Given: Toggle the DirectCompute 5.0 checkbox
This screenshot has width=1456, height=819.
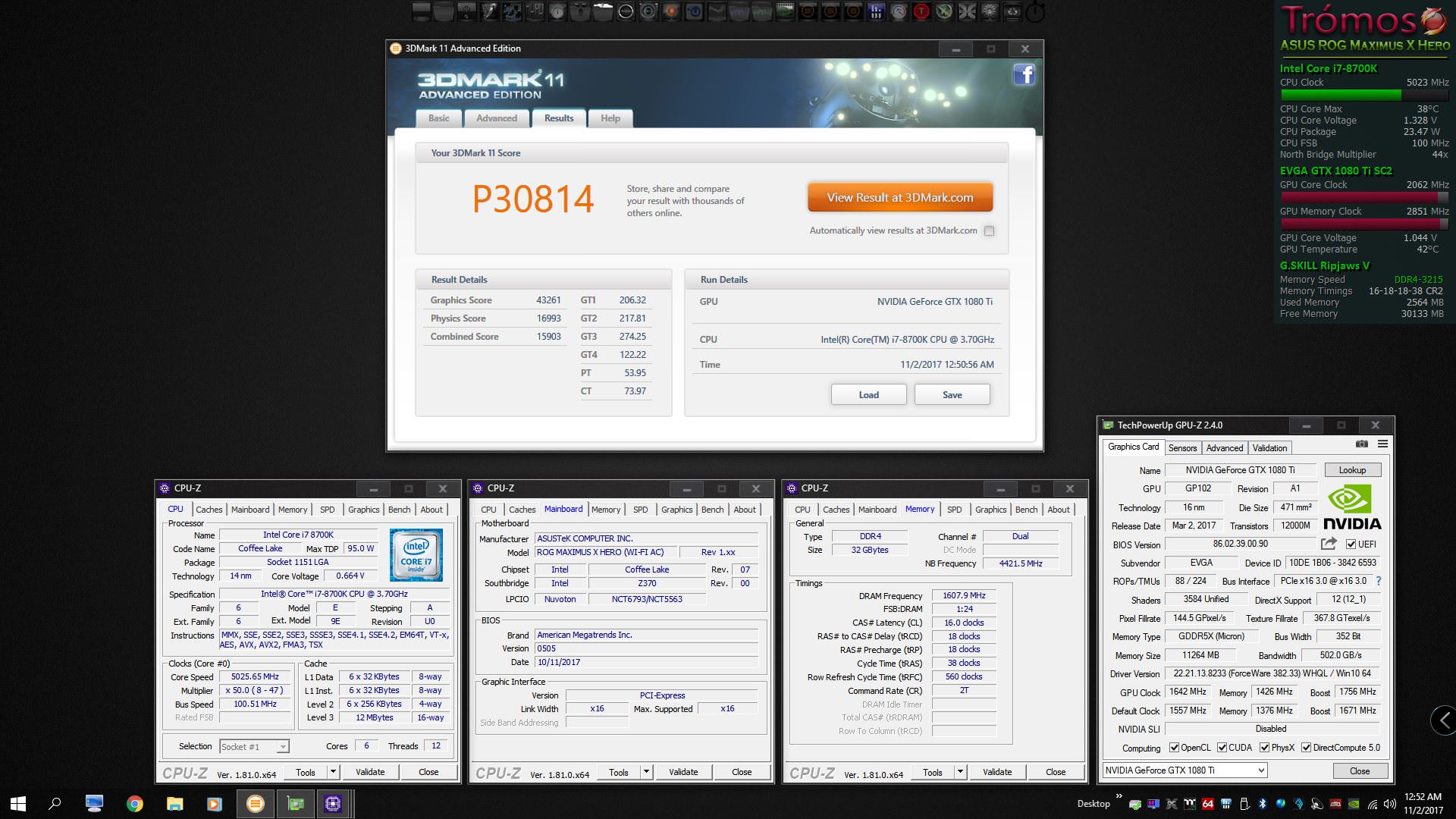Looking at the screenshot, I should [x=1306, y=748].
